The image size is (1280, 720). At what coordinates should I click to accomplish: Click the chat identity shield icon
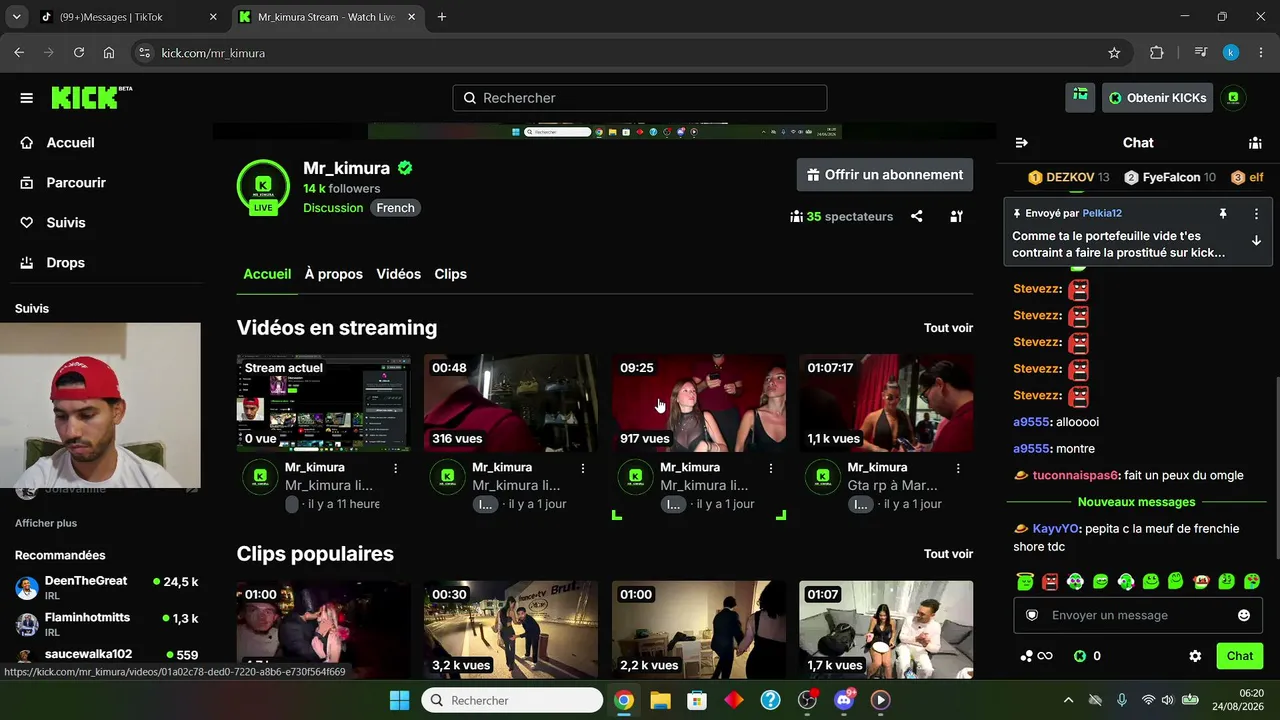pyautogui.click(x=1032, y=615)
